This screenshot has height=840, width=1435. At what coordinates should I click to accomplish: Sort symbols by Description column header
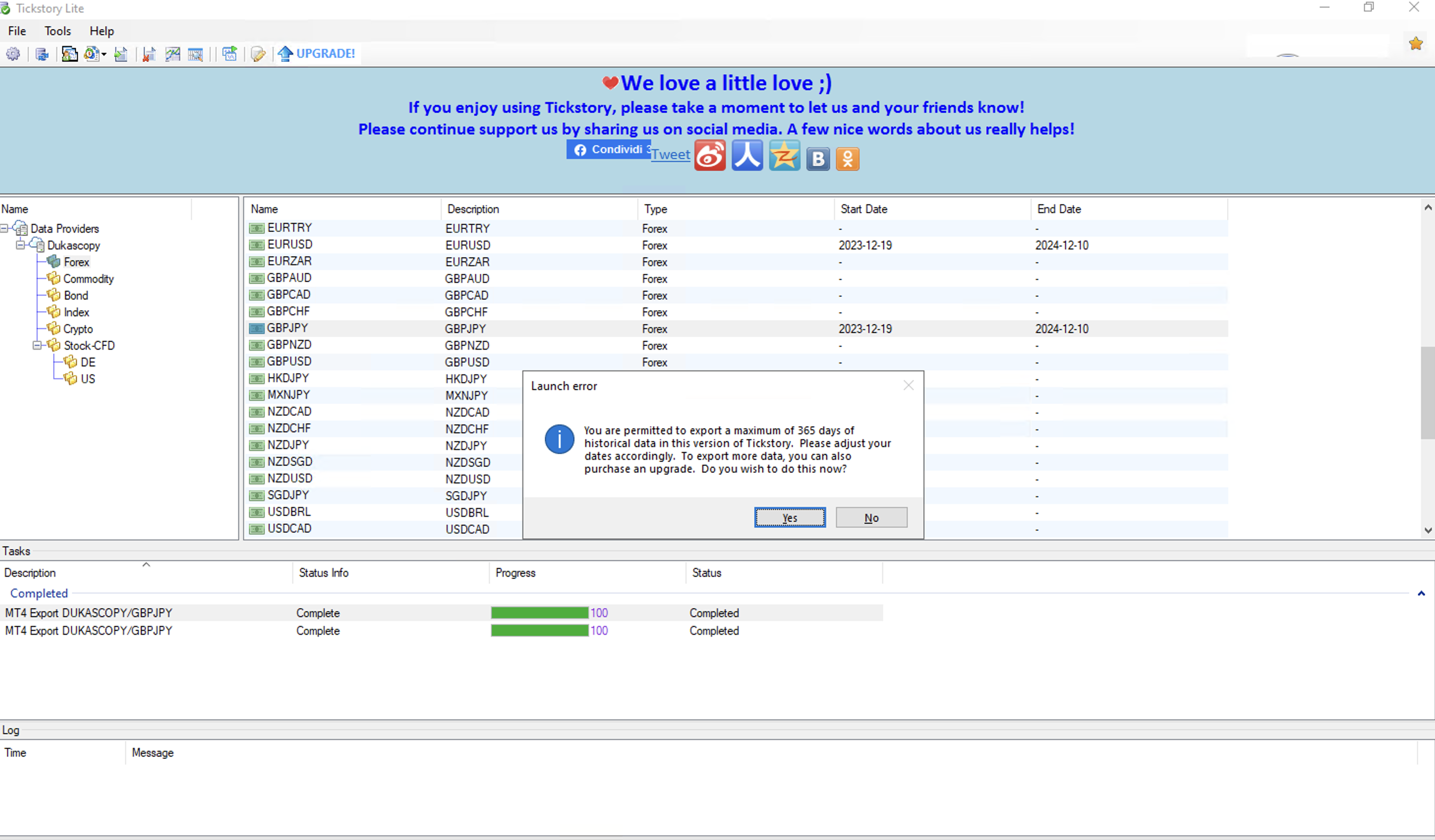pos(539,209)
